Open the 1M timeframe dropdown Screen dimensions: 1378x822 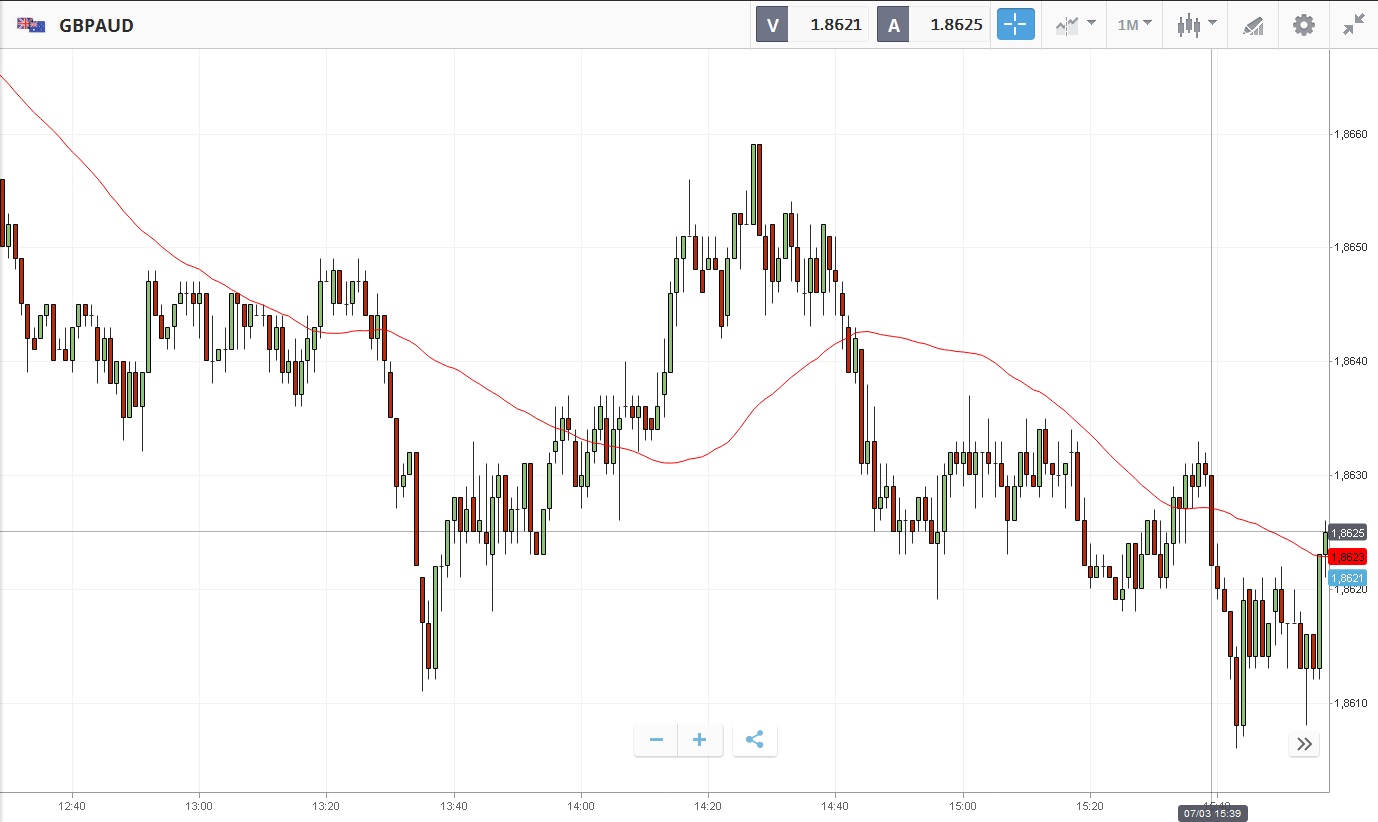[x=1134, y=25]
